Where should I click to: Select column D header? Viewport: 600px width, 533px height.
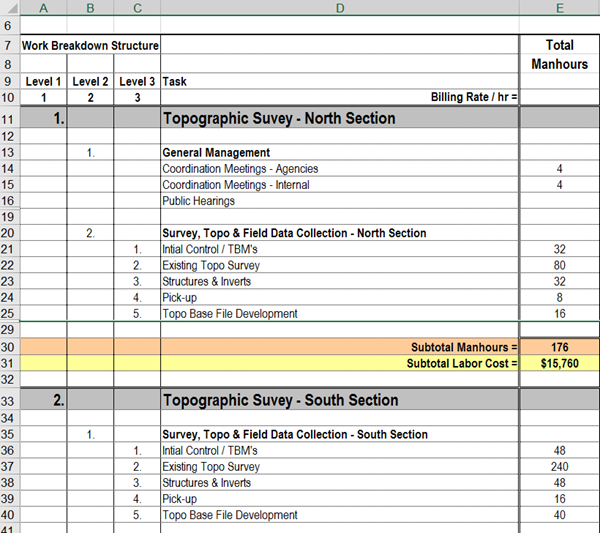(340, 8)
